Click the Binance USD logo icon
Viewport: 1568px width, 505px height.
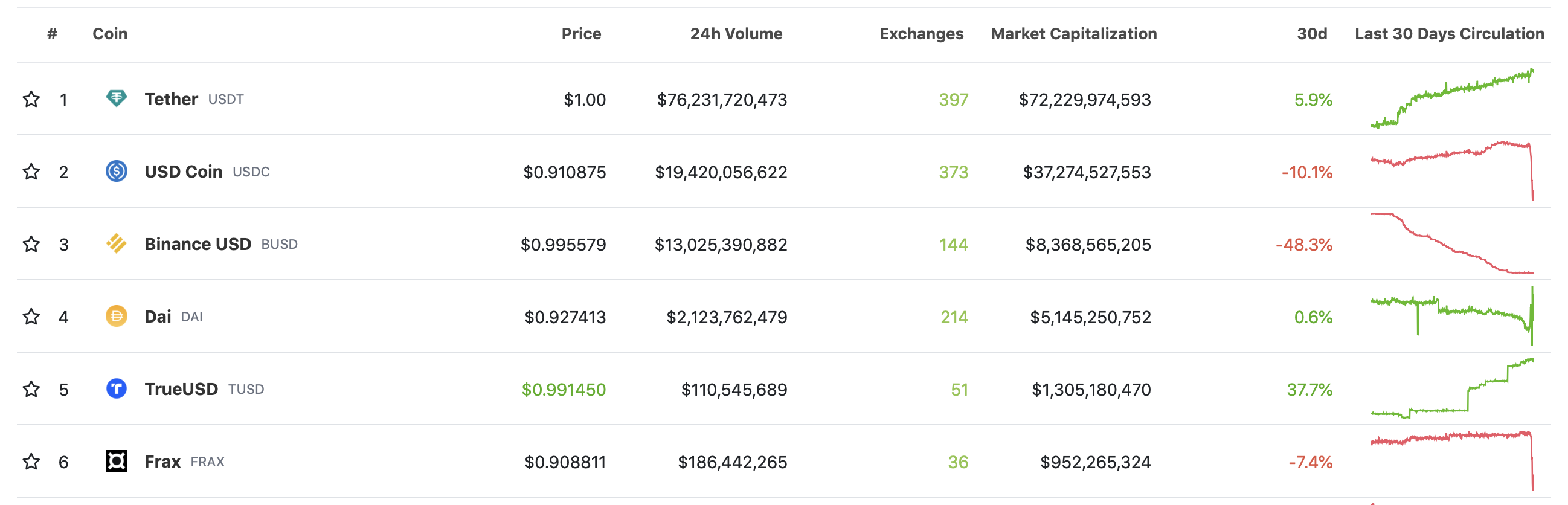[x=116, y=244]
